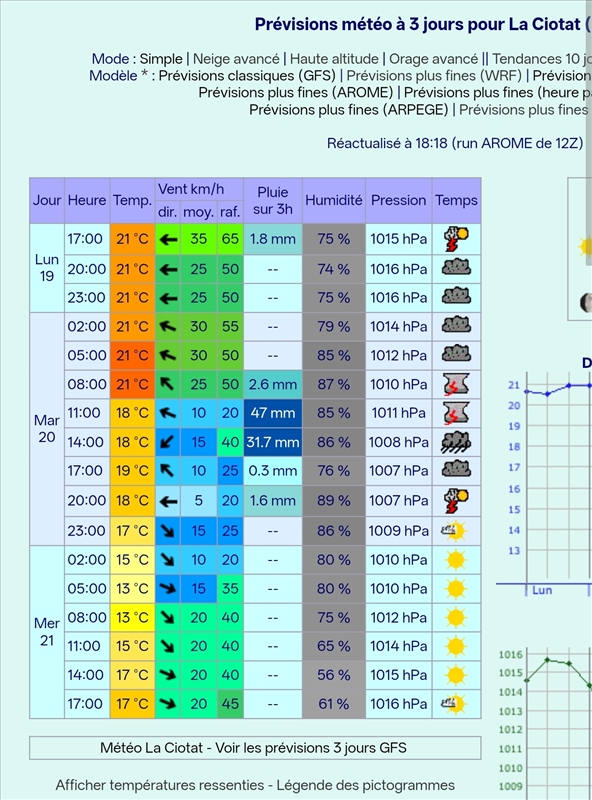Click the cloud icon at Mar 05:00

[456, 355]
